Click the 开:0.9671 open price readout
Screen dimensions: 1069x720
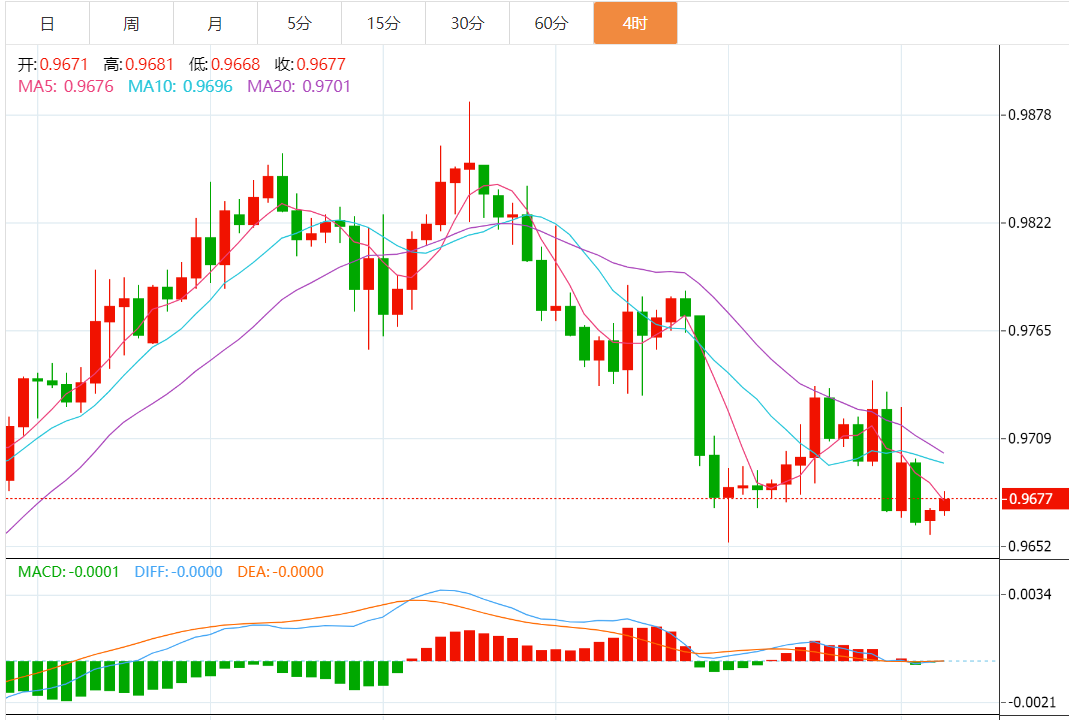[53, 64]
